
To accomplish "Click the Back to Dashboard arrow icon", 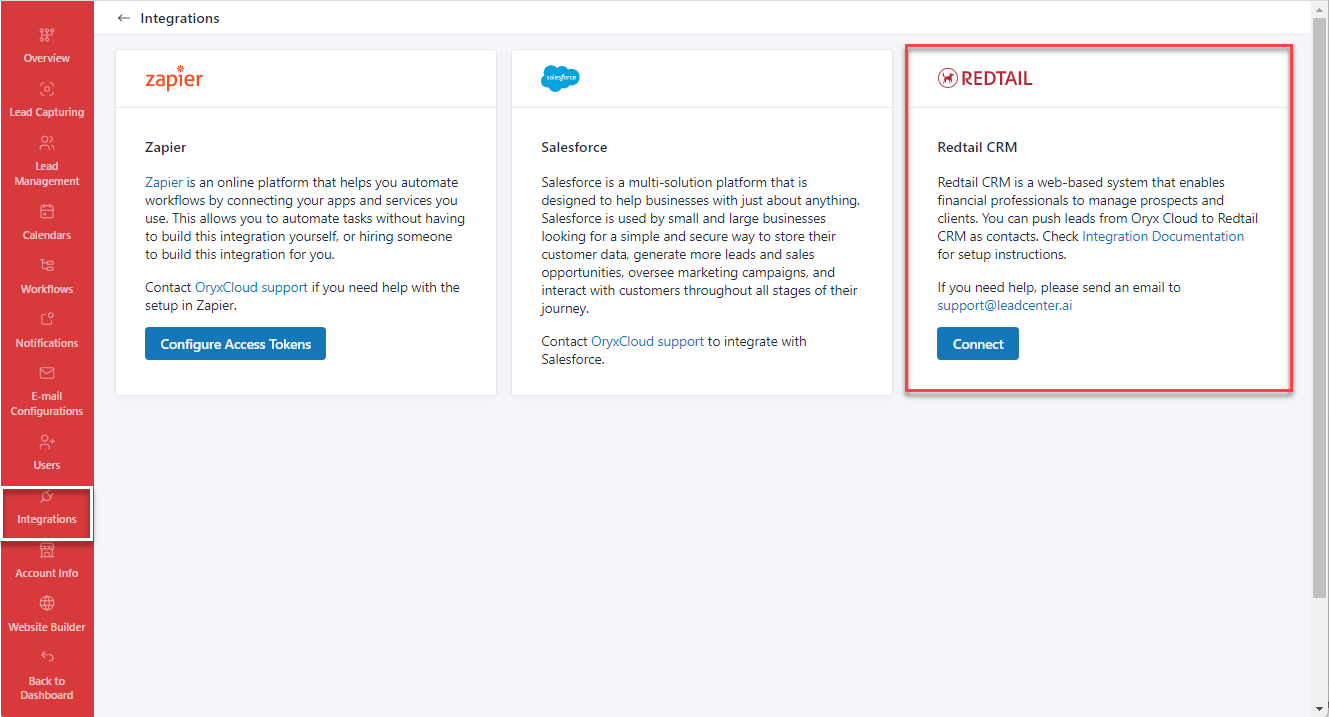I will pyautogui.click(x=47, y=658).
